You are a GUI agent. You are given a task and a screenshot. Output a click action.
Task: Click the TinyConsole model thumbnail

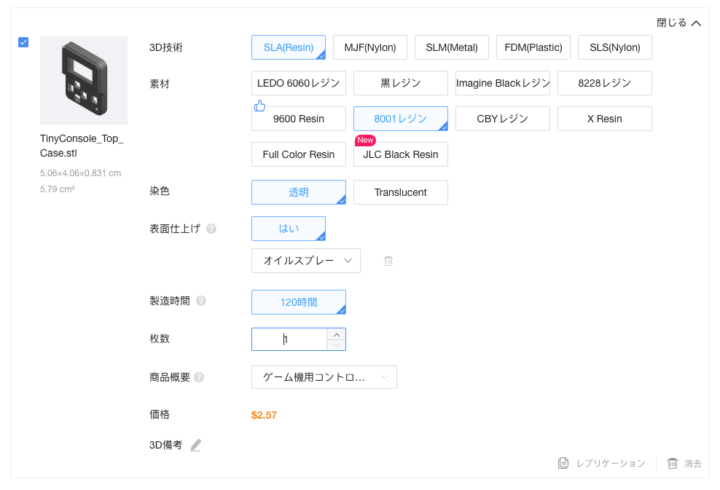[x=83, y=80]
